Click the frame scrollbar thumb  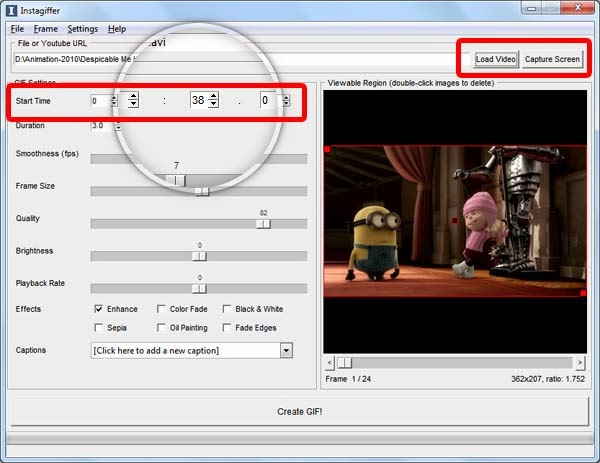[x=345, y=363]
